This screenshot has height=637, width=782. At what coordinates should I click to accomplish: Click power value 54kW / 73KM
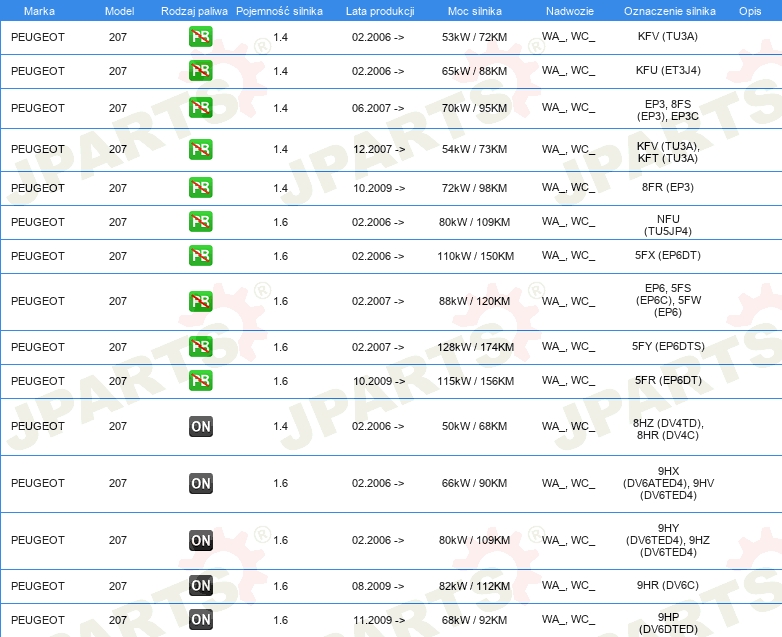(474, 149)
